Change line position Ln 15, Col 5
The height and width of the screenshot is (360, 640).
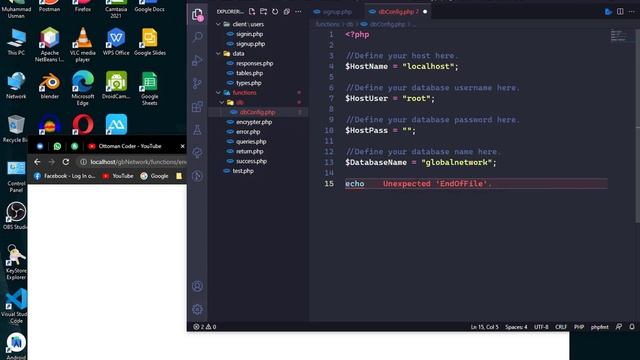pos(484,327)
